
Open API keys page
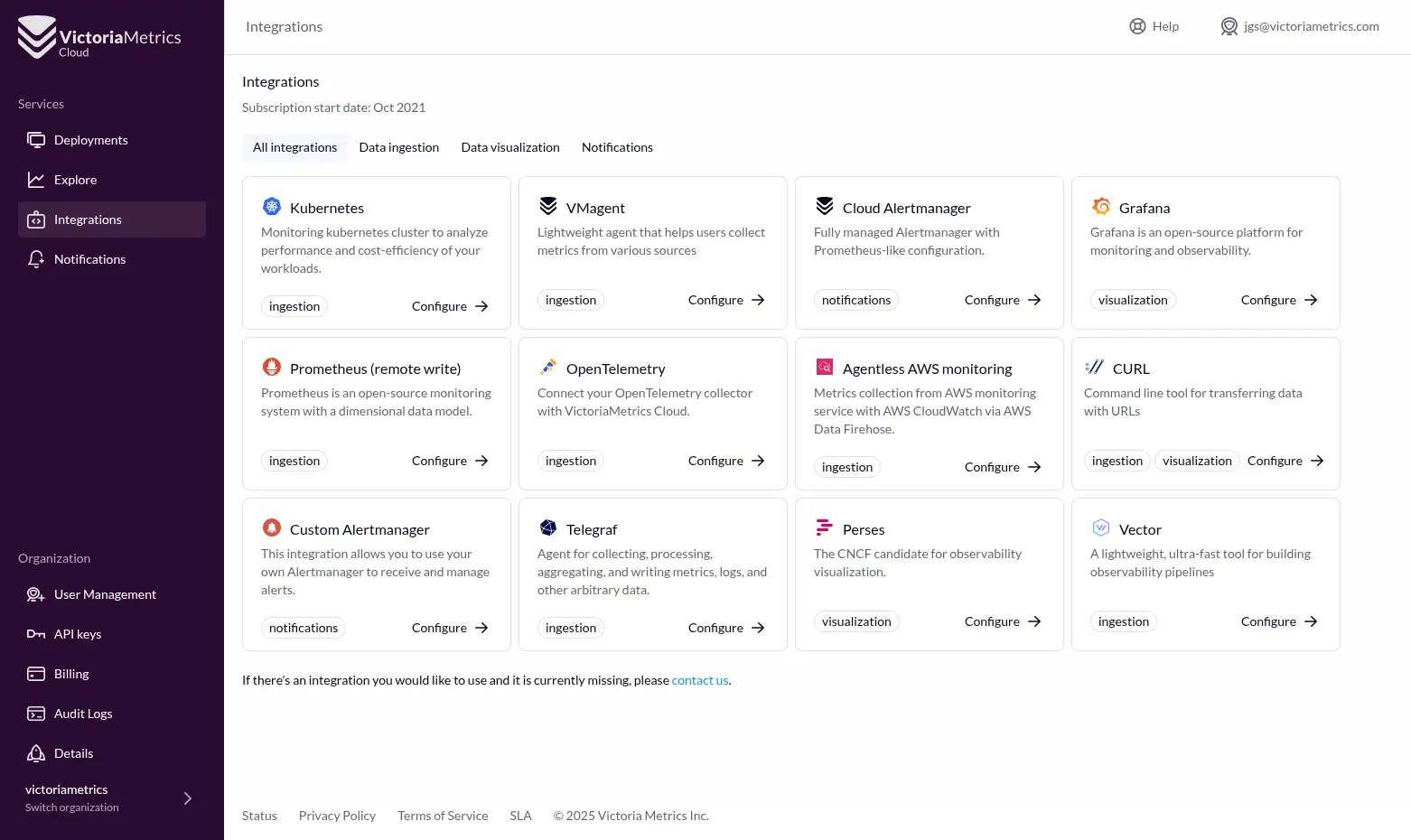[112, 634]
